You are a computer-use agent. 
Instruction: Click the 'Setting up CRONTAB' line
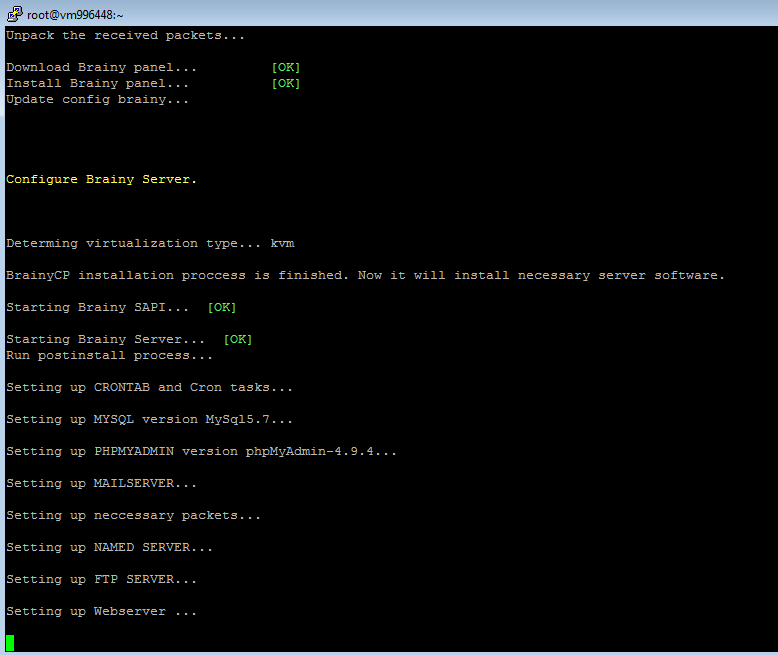(149, 388)
